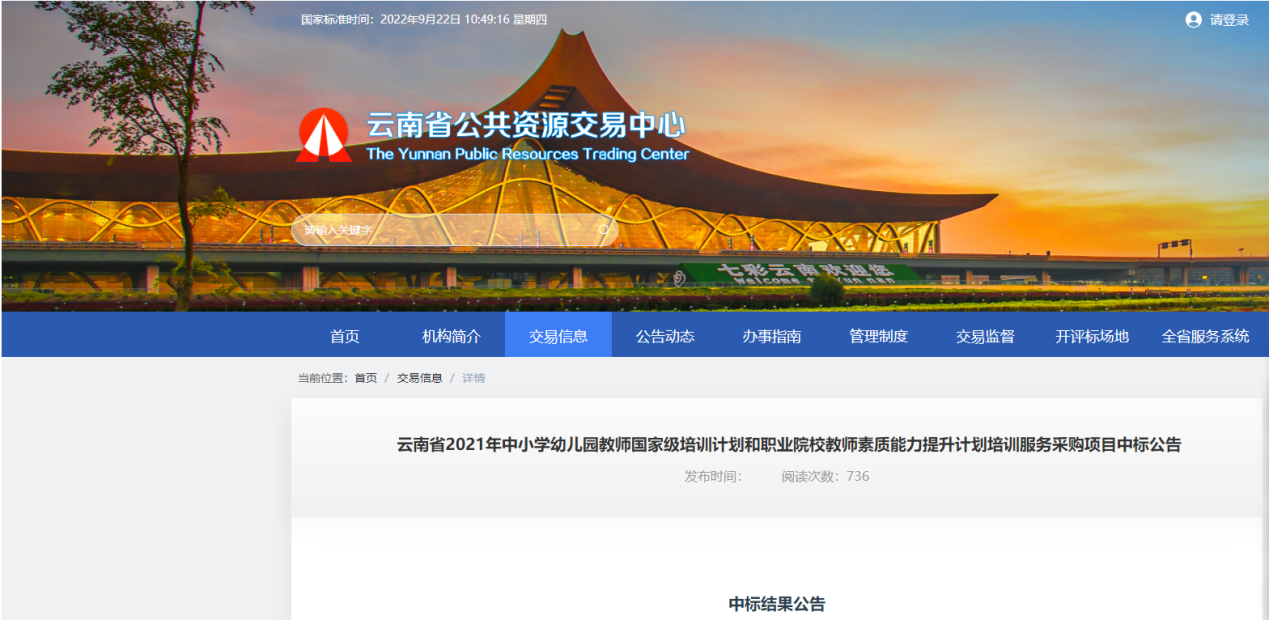The image size is (1269, 620).
Task: Click the 云南省公共资源交易中心 site title
Action: point(526,125)
